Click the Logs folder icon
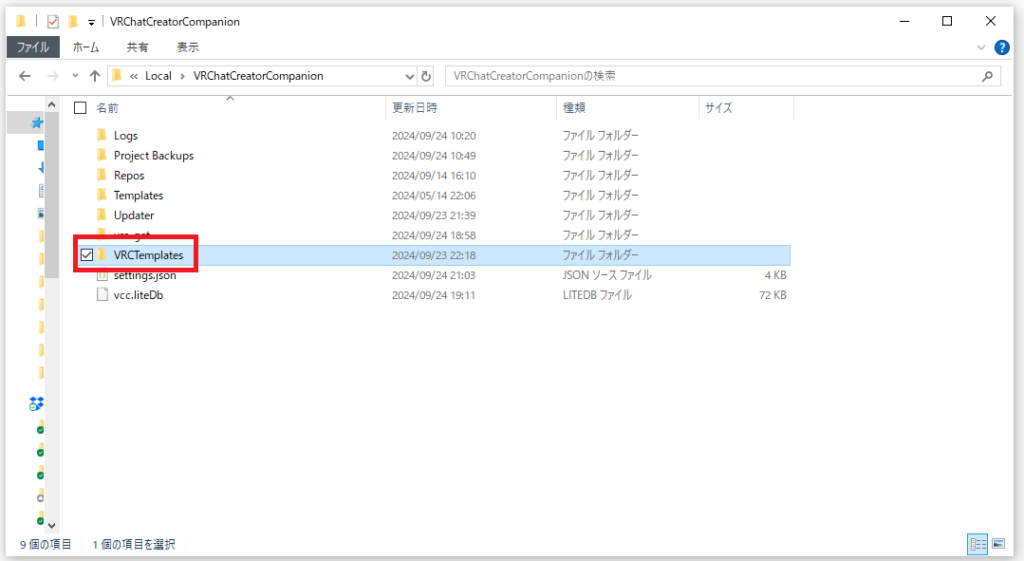This screenshot has width=1024, height=561. pos(102,135)
